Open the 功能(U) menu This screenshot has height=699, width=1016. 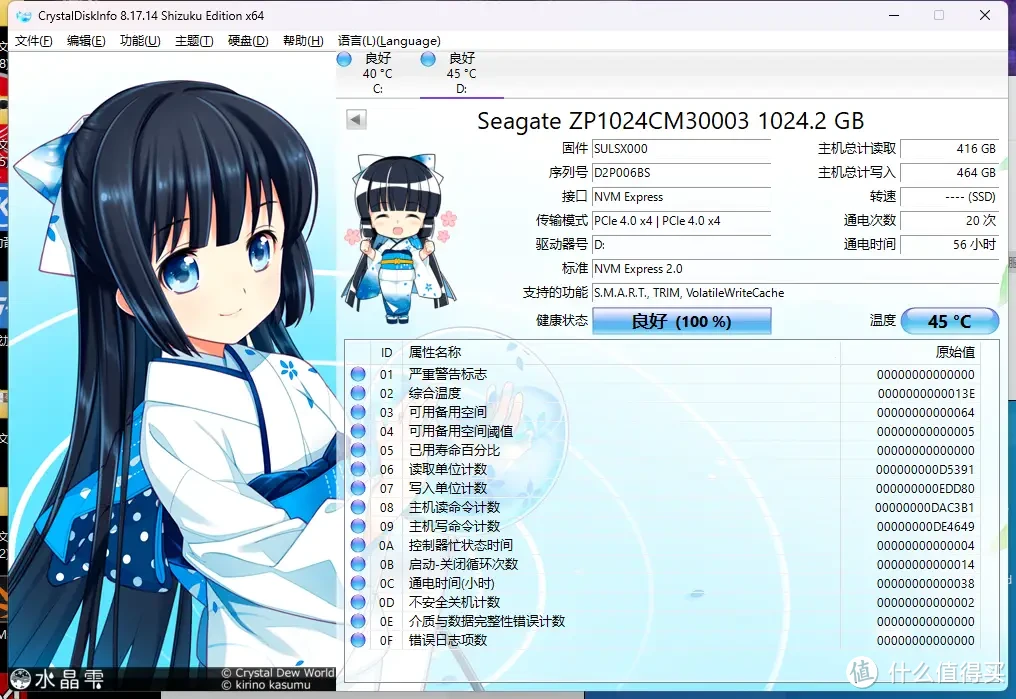(x=140, y=41)
